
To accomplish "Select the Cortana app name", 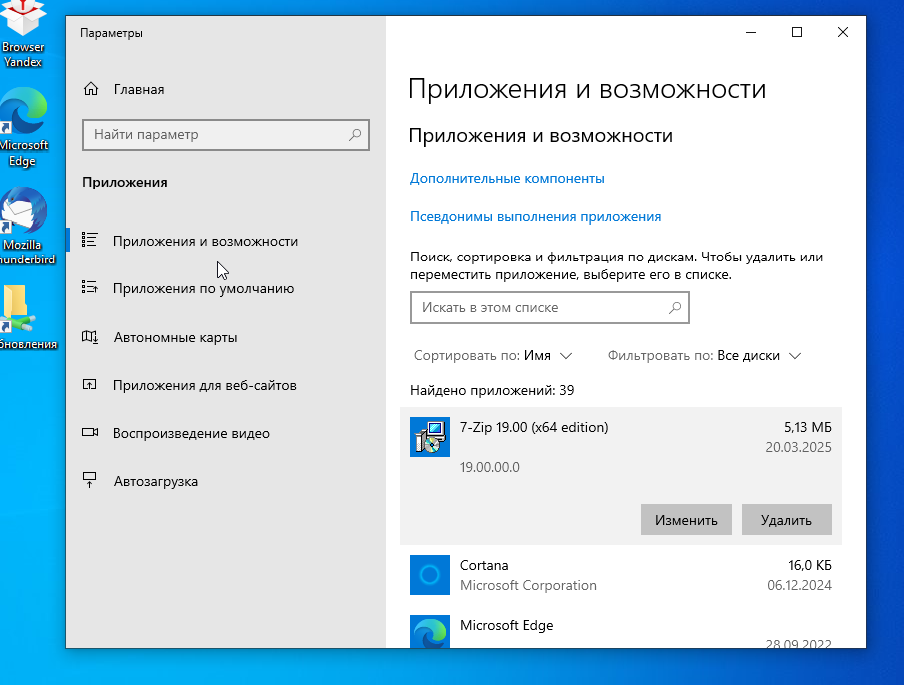I will point(484,565).
